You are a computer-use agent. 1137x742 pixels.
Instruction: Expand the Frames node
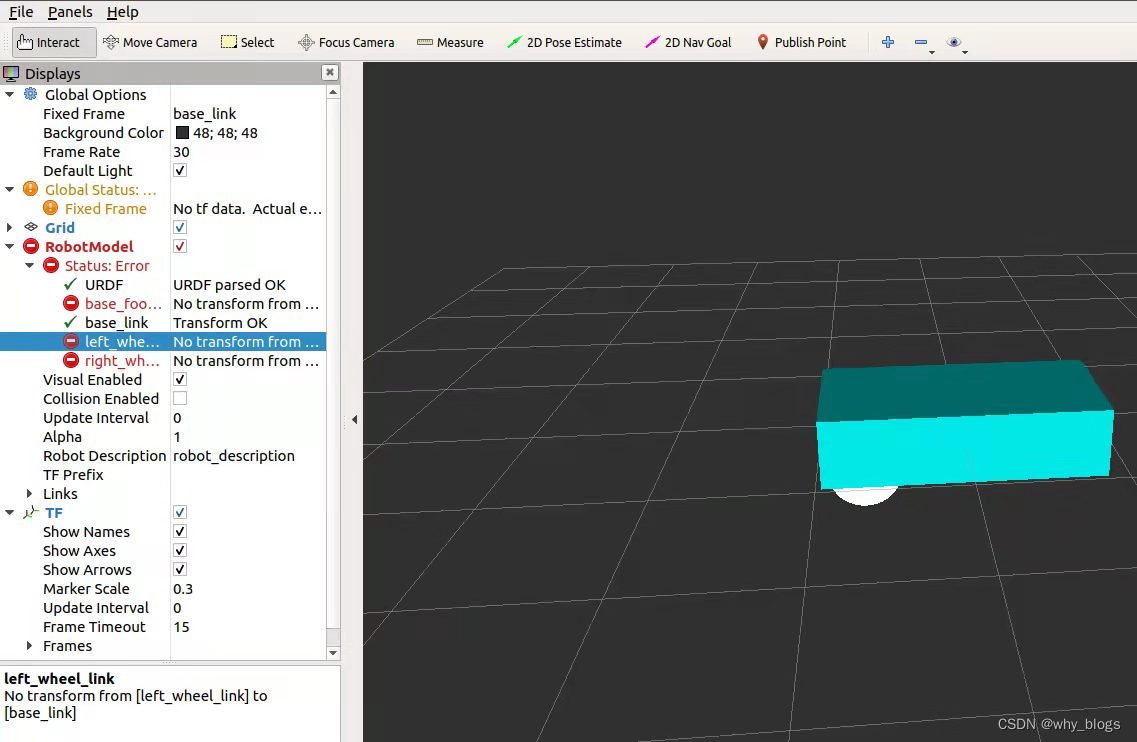coord(30,646)
